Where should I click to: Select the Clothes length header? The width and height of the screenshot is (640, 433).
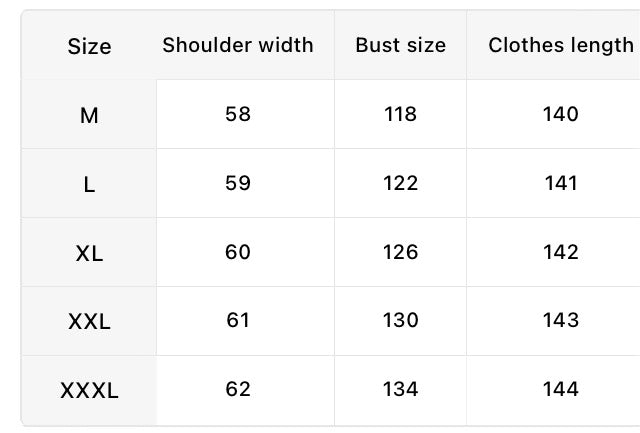pyautogui.click(x=561, y=45)
